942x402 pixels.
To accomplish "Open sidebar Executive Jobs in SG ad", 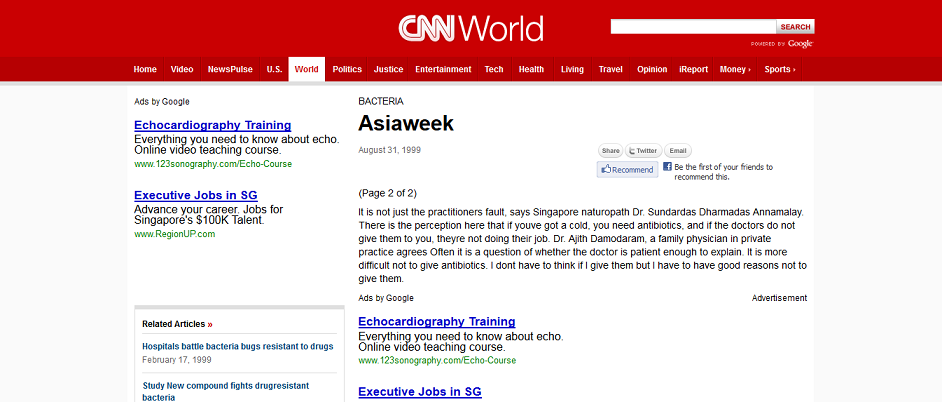I will pos(196,195).
